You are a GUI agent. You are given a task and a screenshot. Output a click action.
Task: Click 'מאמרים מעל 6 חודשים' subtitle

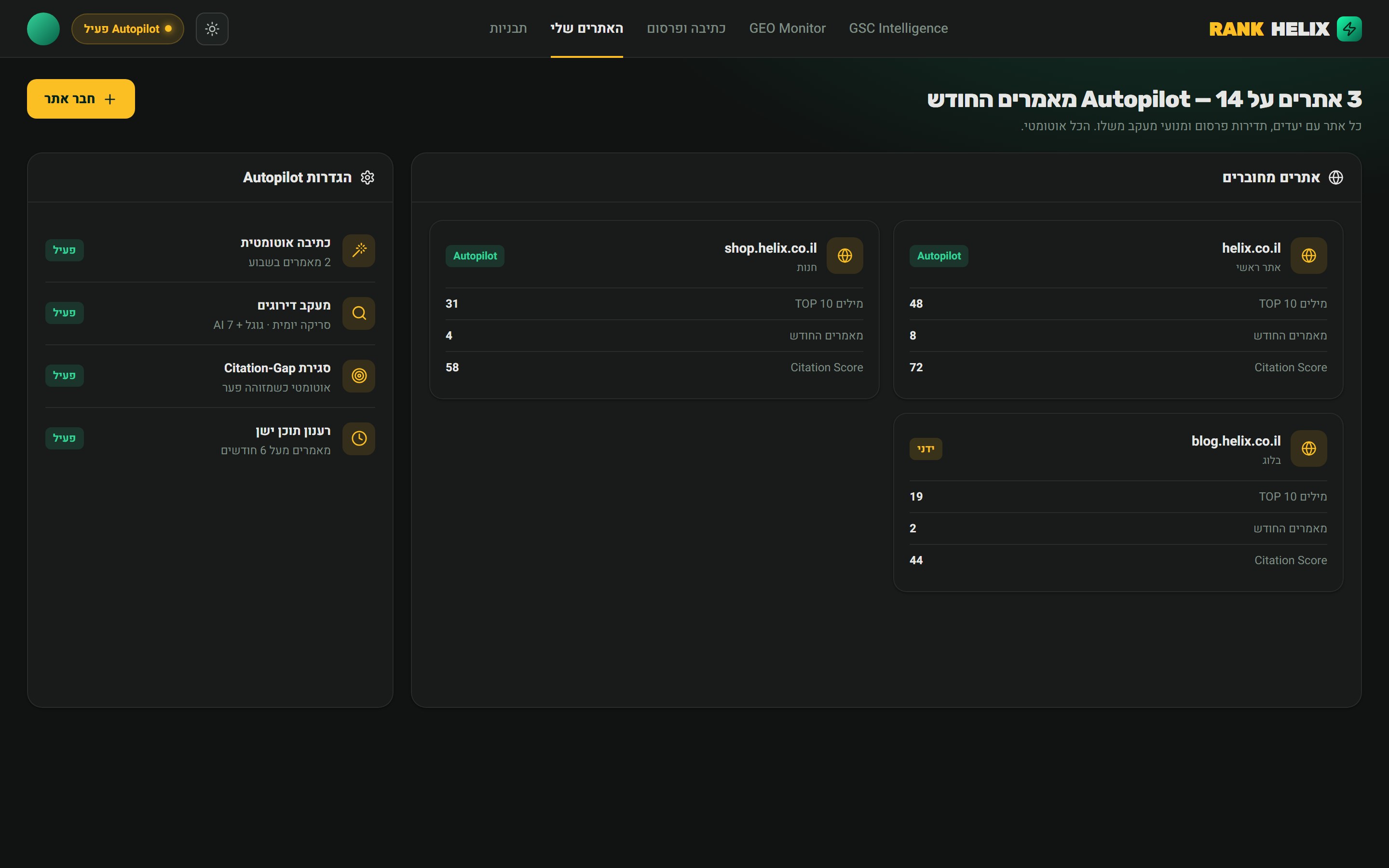point(275,450)
